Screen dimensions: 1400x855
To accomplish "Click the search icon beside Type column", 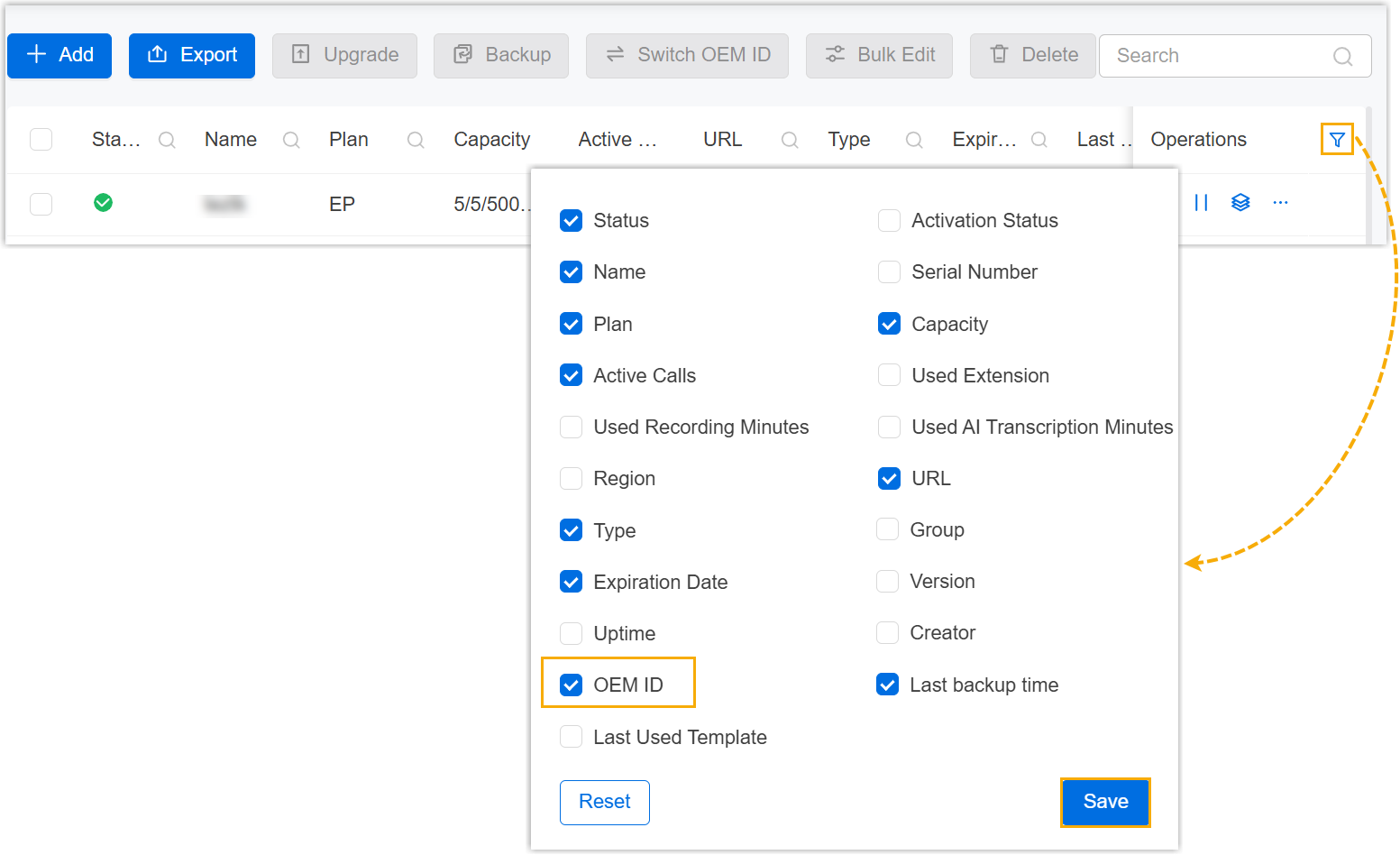I will coord(914,140).
